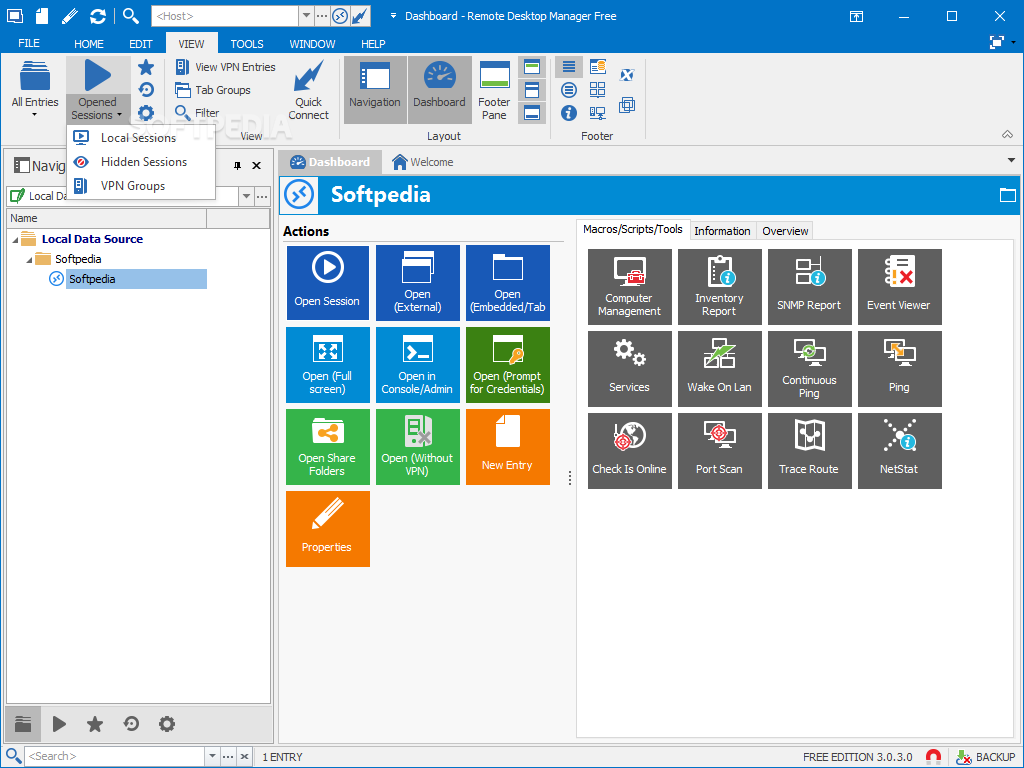
Task: Launch the Port Scan tool
Action: click(x=719, y=451)
